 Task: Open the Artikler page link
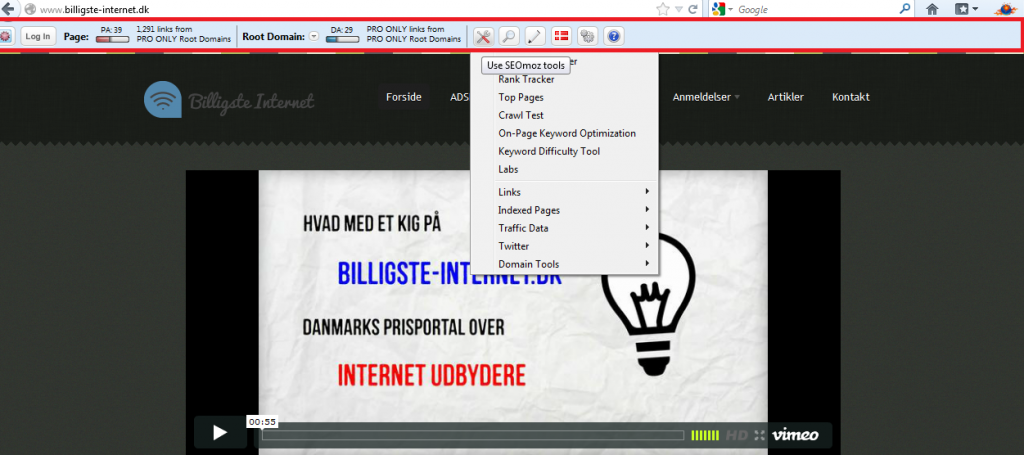tap(786, 97)
